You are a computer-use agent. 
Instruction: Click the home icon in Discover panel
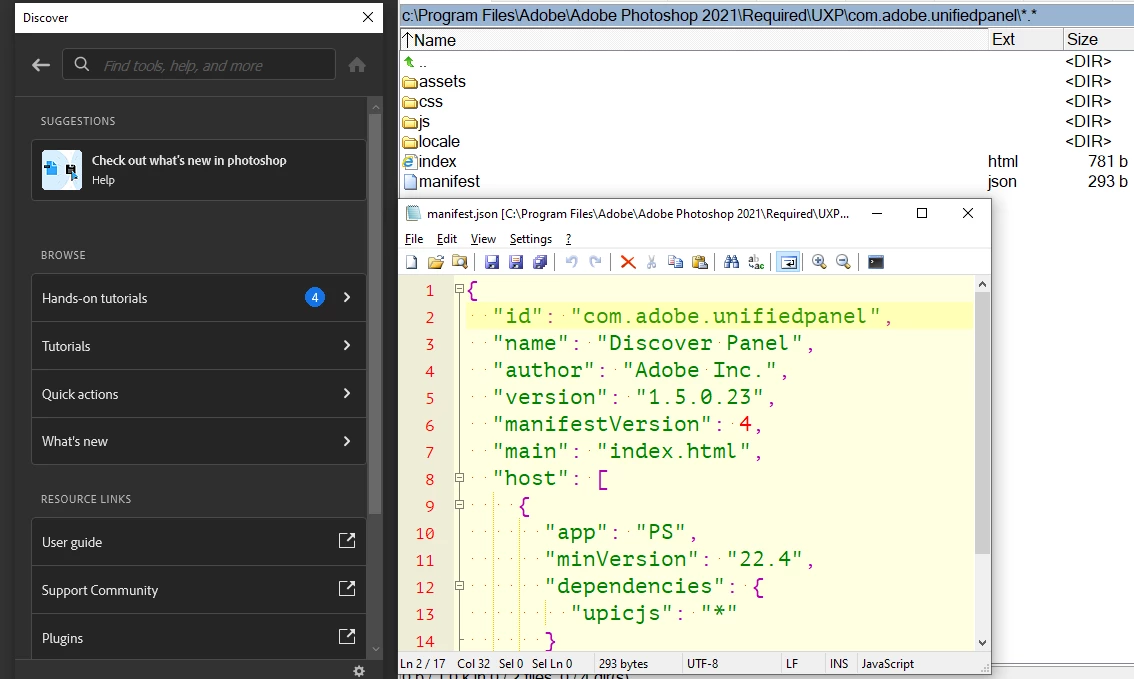[357, 65]
